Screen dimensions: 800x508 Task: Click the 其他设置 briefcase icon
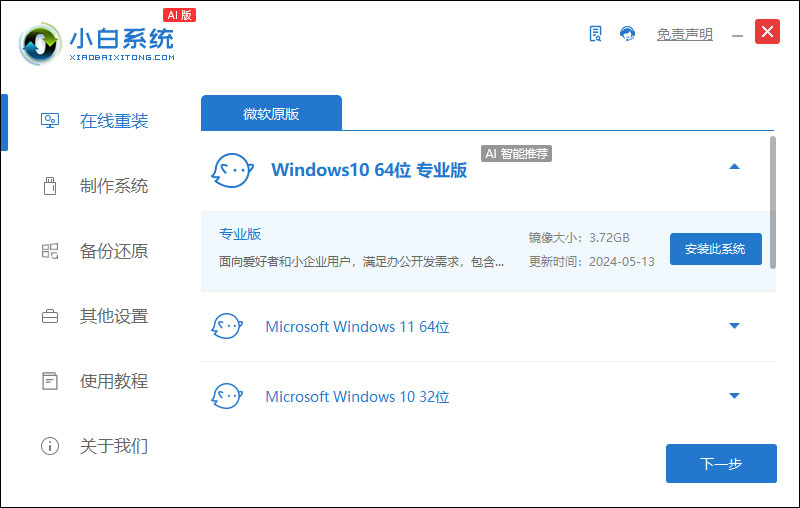[50, 316]
